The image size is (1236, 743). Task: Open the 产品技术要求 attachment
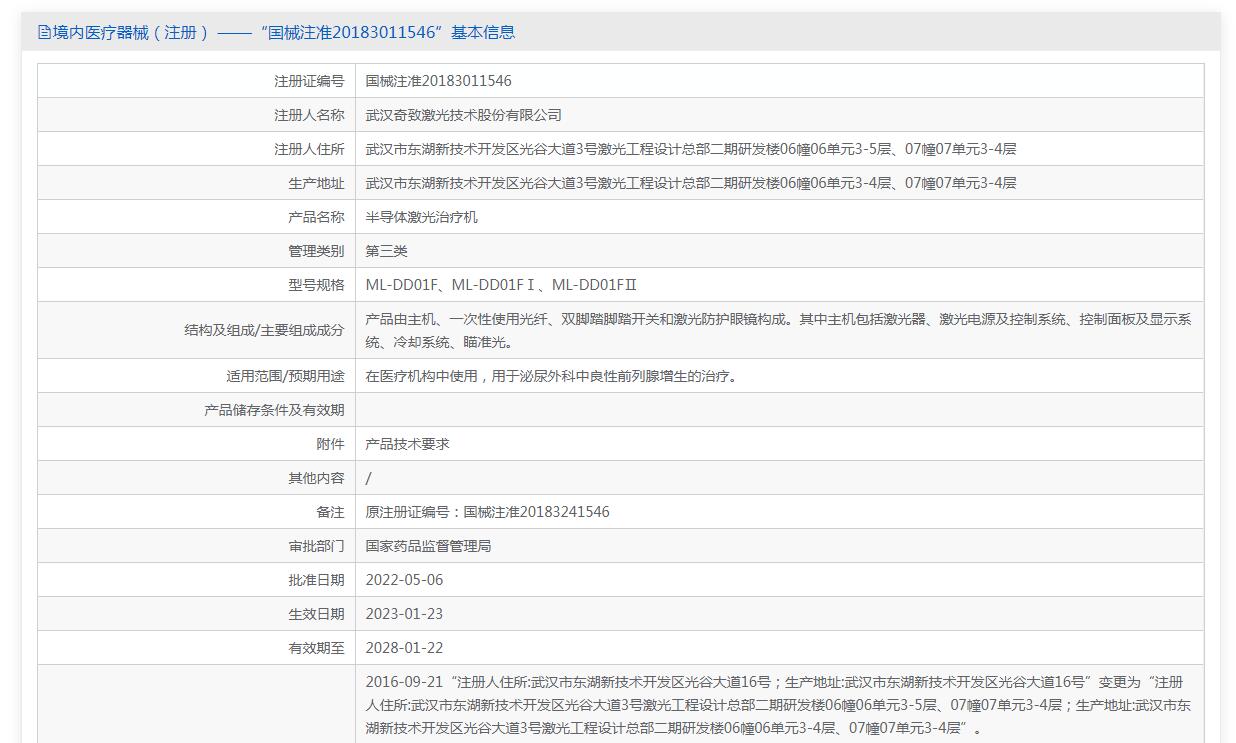click(407, 444)
